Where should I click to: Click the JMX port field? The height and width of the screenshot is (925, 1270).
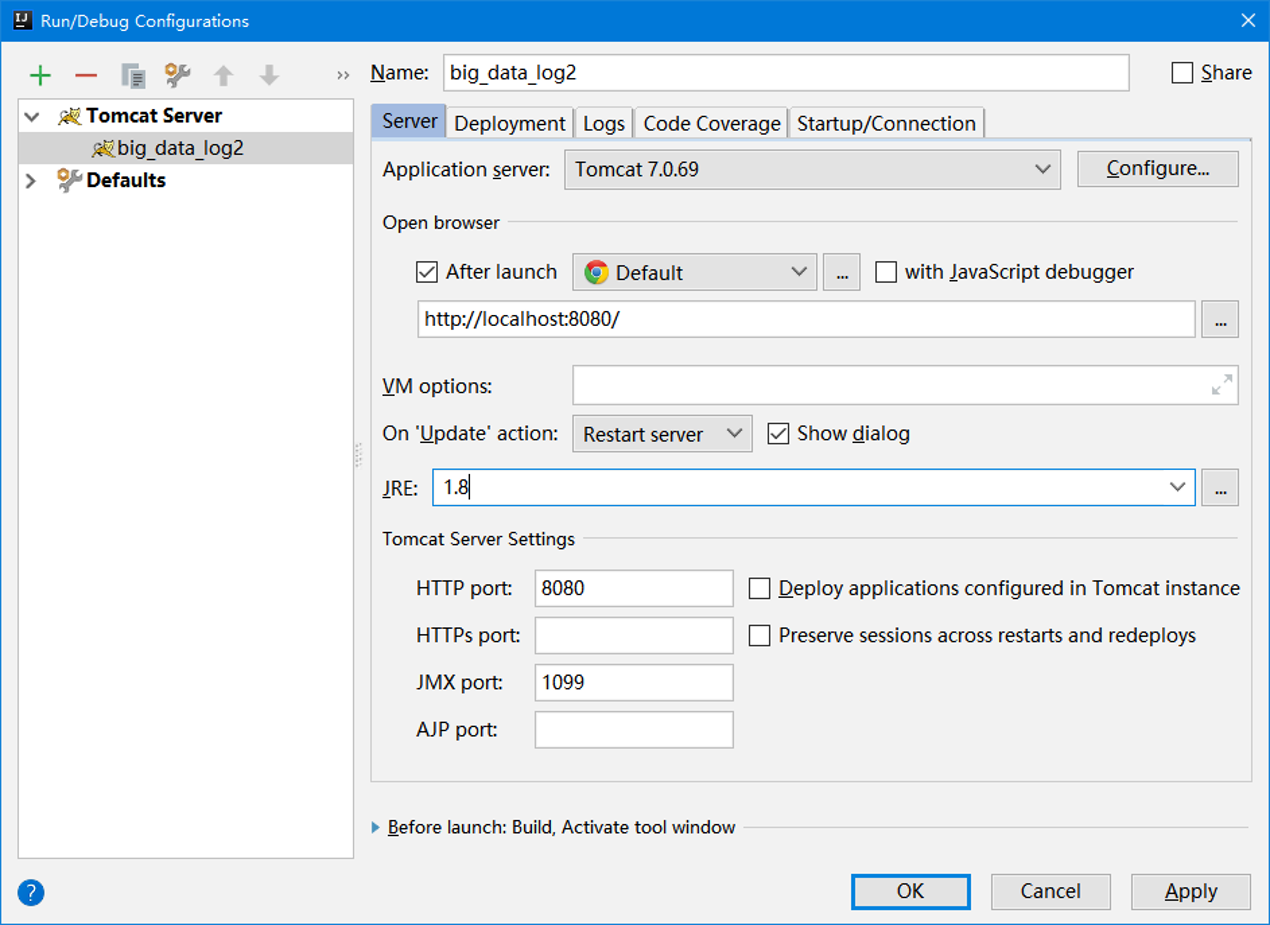(x=634, y=683)
